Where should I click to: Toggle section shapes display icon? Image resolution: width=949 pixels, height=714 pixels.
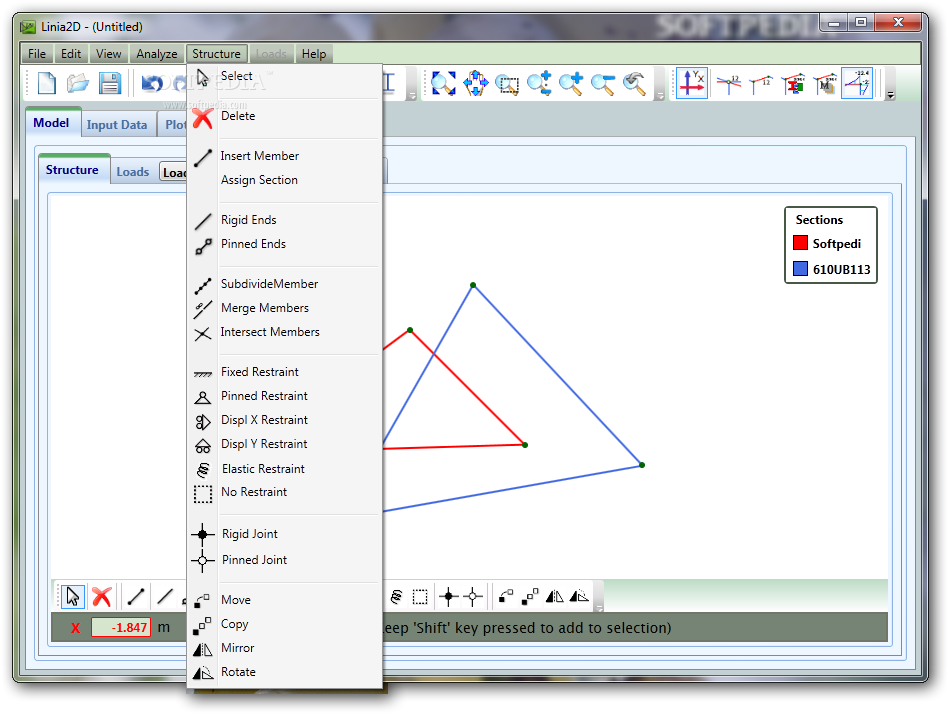[x=793, y=84]
